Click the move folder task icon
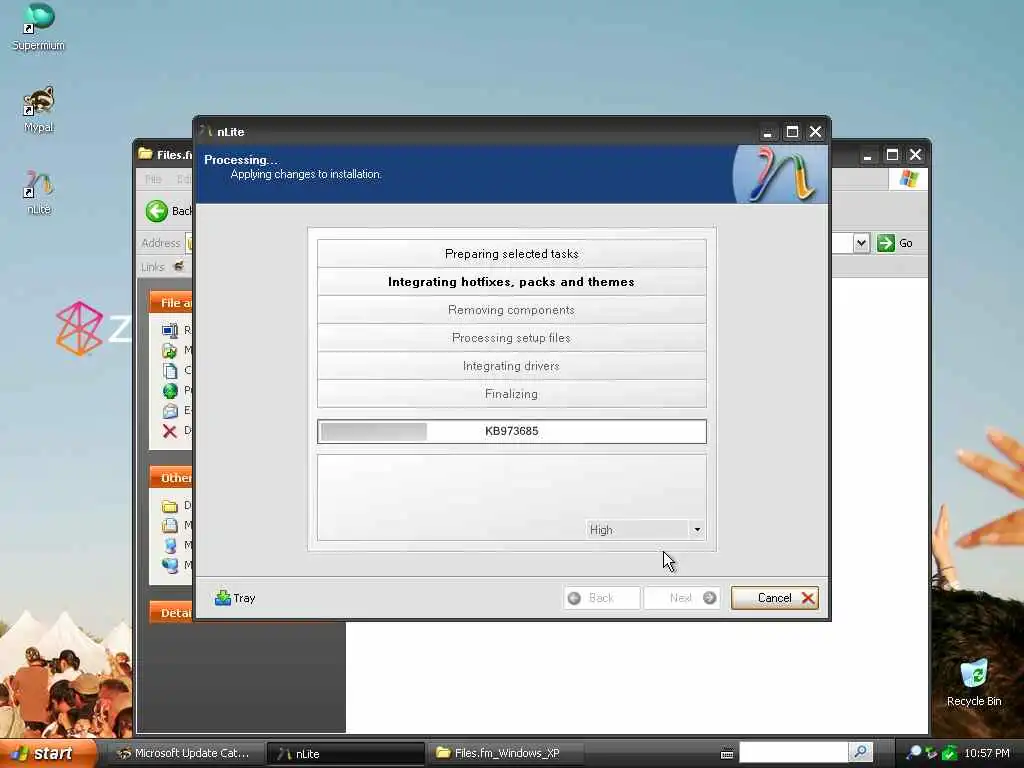 click(170, 351)
